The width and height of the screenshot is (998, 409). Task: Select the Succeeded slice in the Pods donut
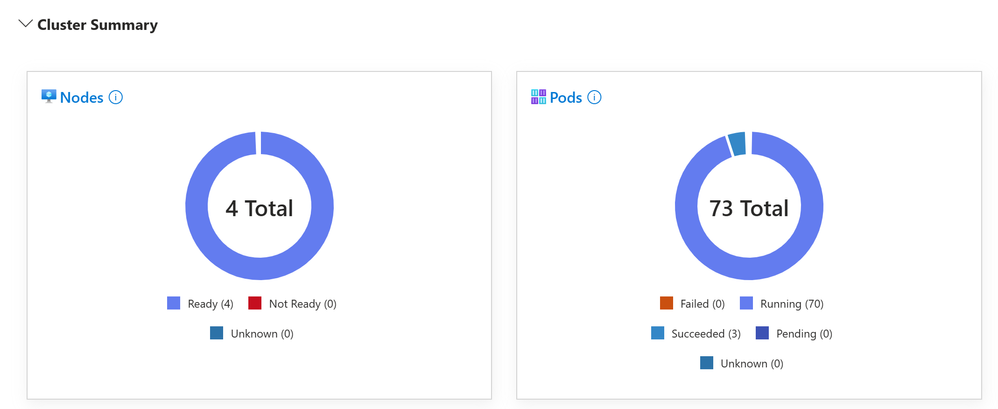click(737, 144)
